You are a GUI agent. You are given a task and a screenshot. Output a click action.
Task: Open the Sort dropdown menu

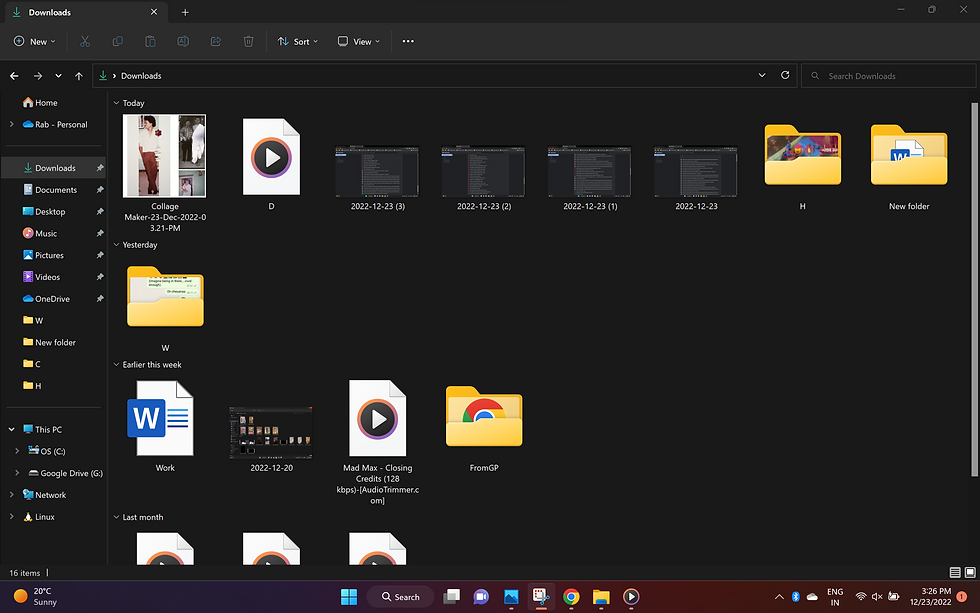click(298, 41)
